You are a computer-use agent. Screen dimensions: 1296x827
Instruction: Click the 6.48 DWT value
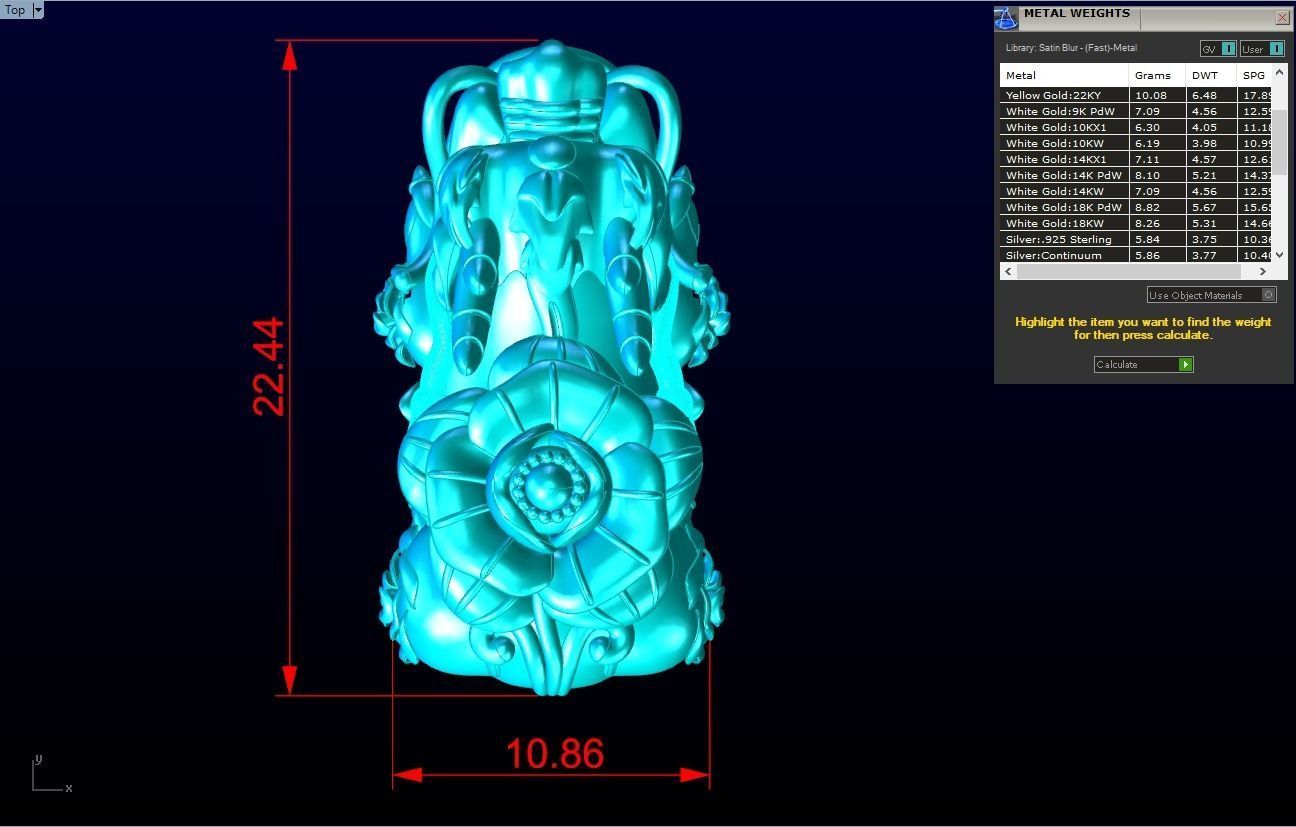[1204, 96]
